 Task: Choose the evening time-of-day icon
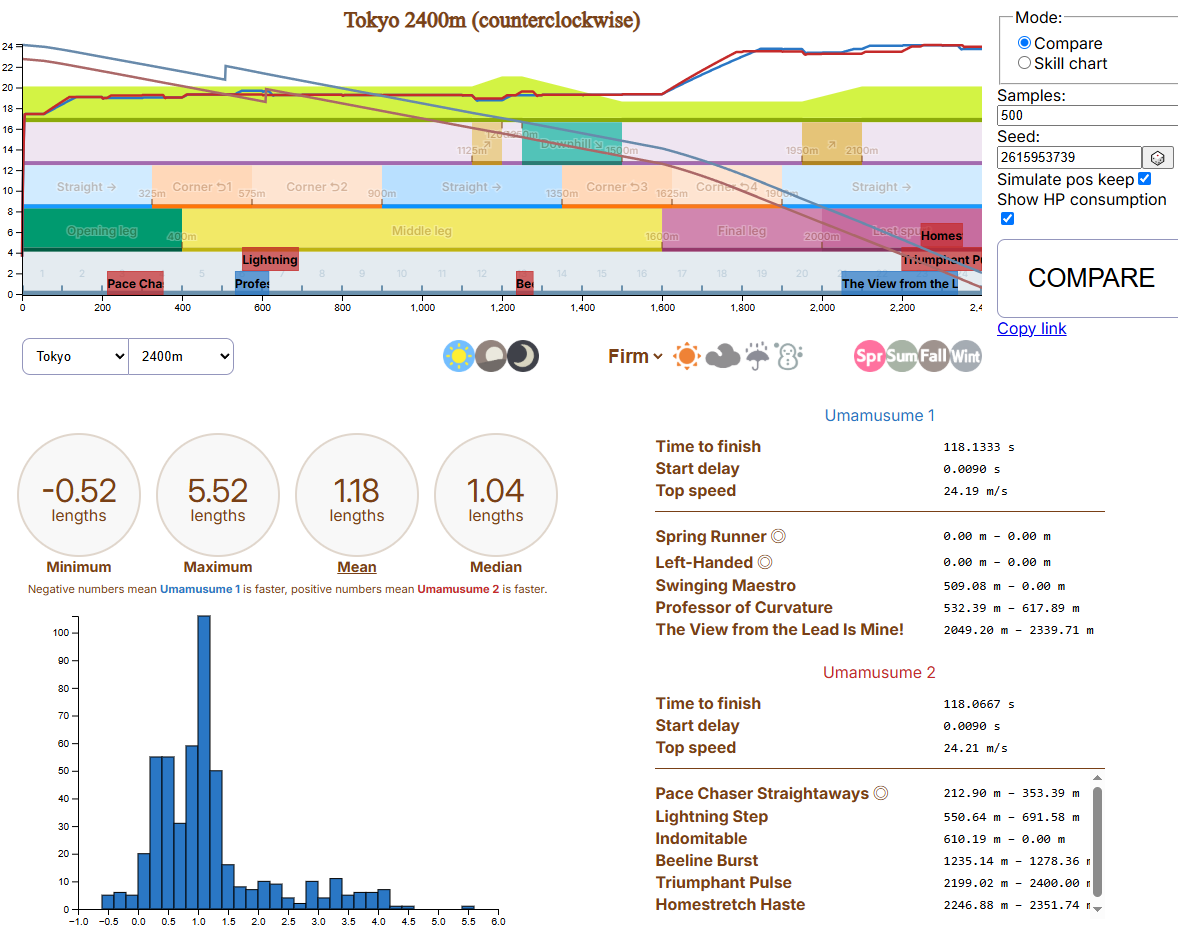pos(491,356)
